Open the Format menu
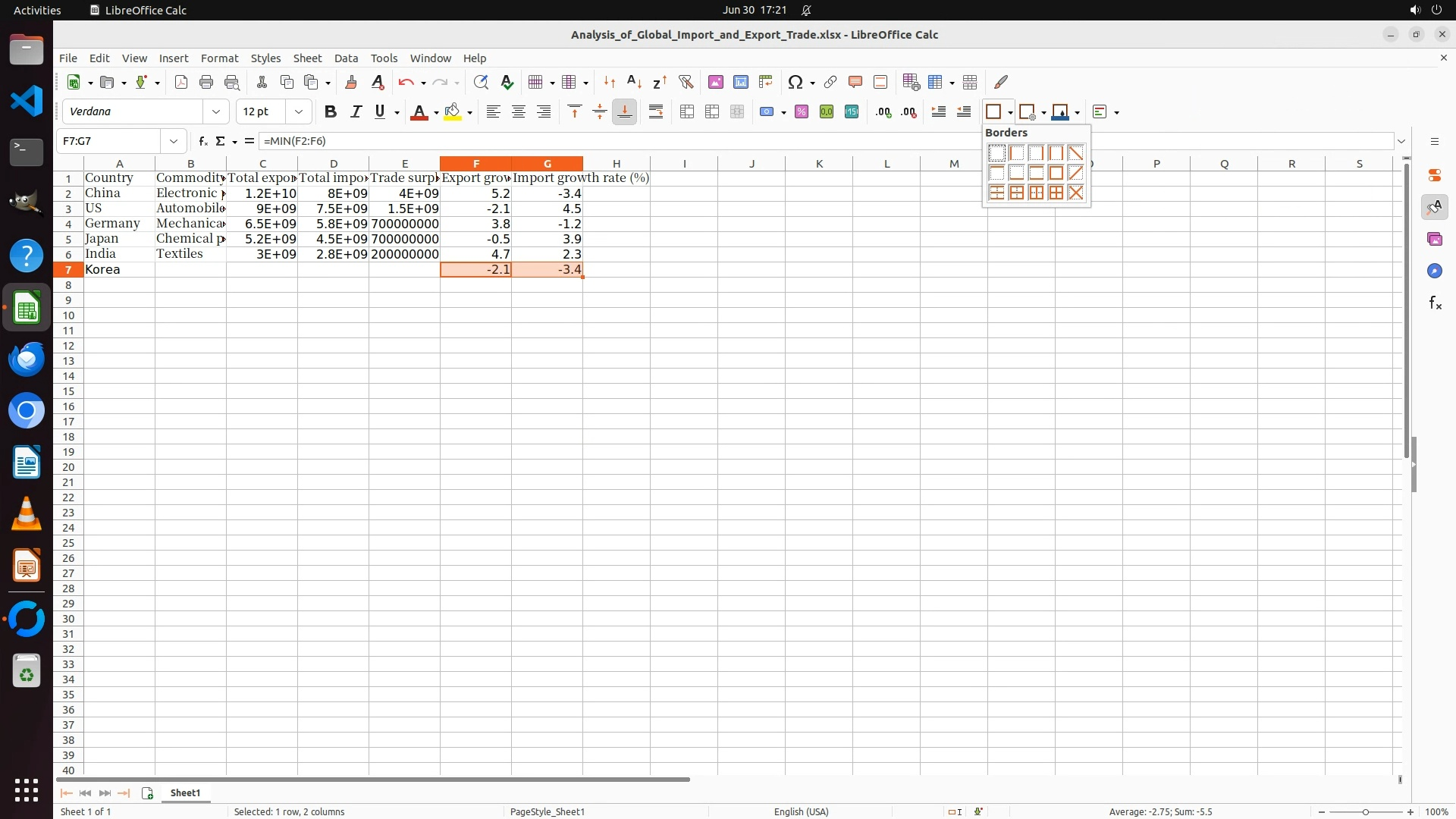Screen dimensions: 1456x819 pyautogui.click(x=219, y=58)
